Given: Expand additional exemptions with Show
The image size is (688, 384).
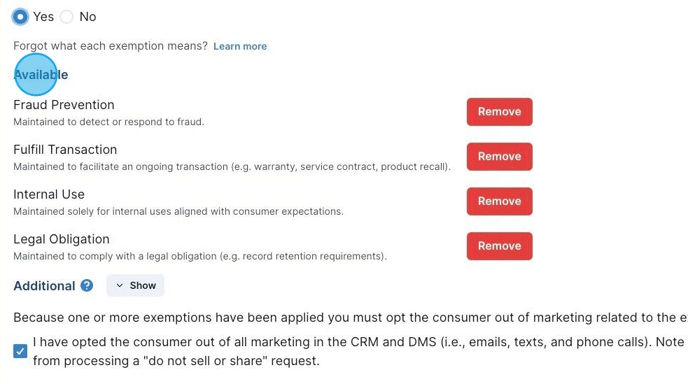Looking at the screenshot, I should 135,285.
